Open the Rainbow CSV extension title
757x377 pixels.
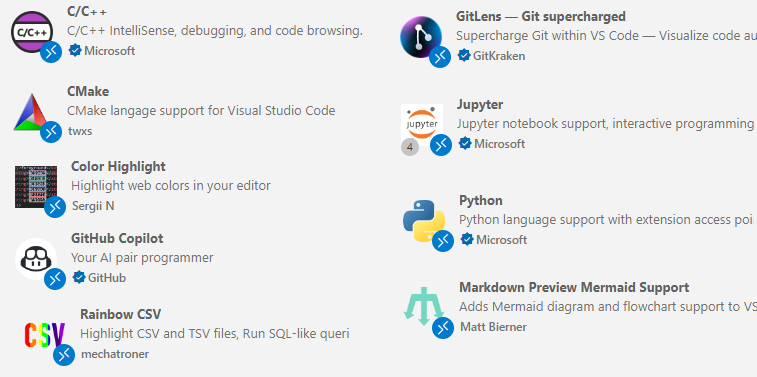121,314
